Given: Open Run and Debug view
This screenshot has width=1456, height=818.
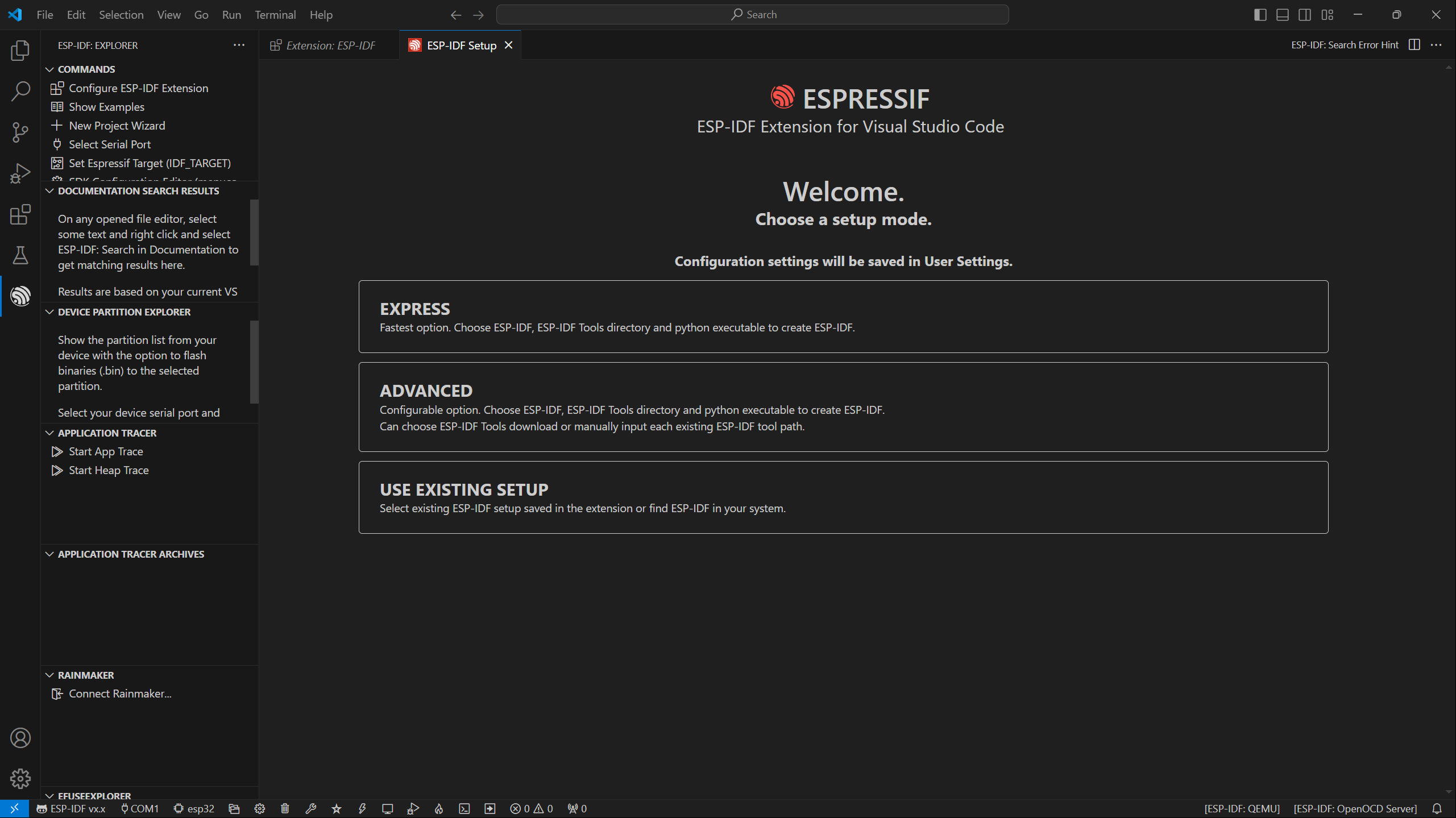Looking at the screenshot, I should point(20,173).
